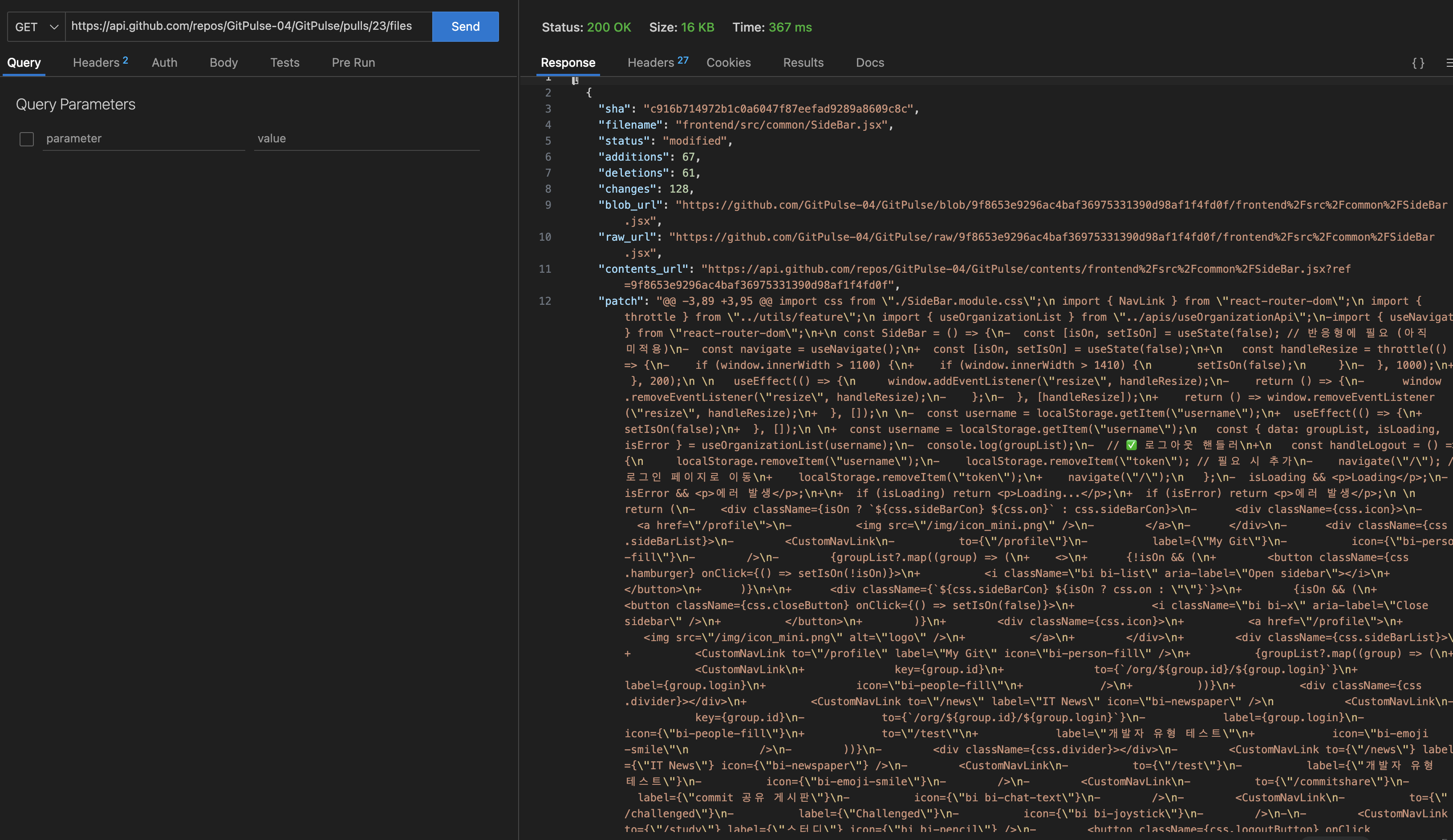Select the Response tab
The width and height of the screenshot is (1453, 840).
pos(568,62)
